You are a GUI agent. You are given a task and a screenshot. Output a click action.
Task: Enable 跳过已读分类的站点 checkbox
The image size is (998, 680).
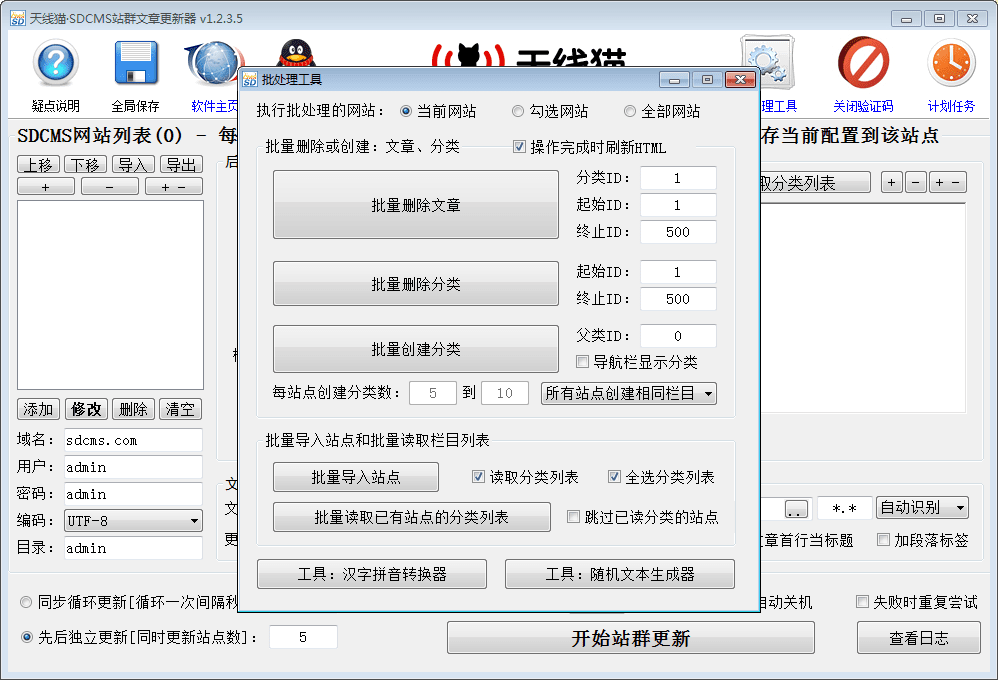pyautogui.click(x=573, y=516)
